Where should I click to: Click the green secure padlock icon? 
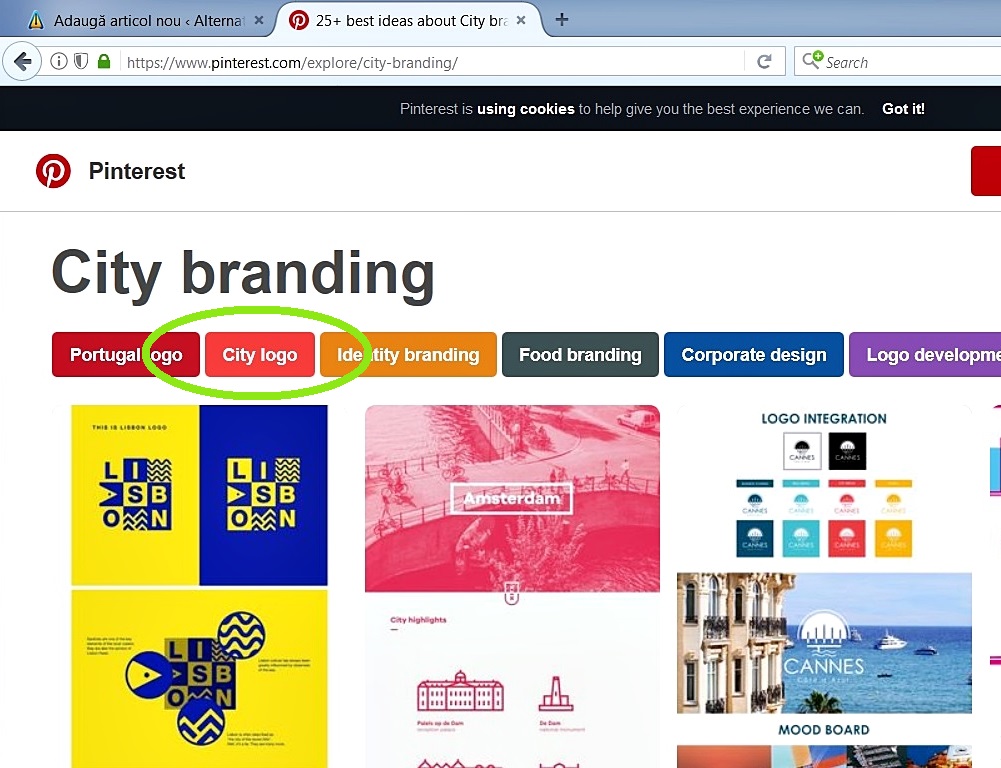tap(104, 62)
